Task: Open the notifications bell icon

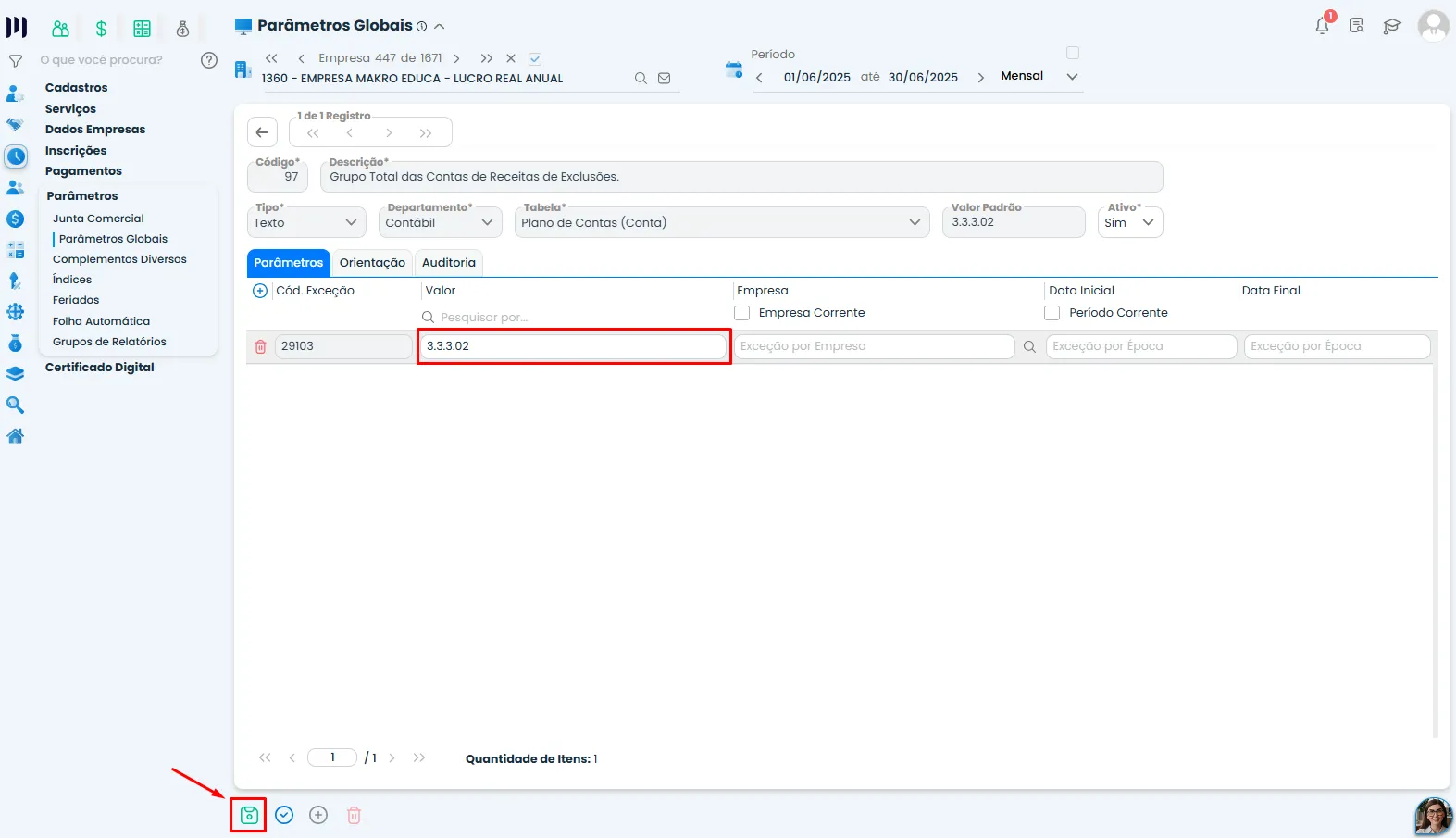Action: (1322, 26)
